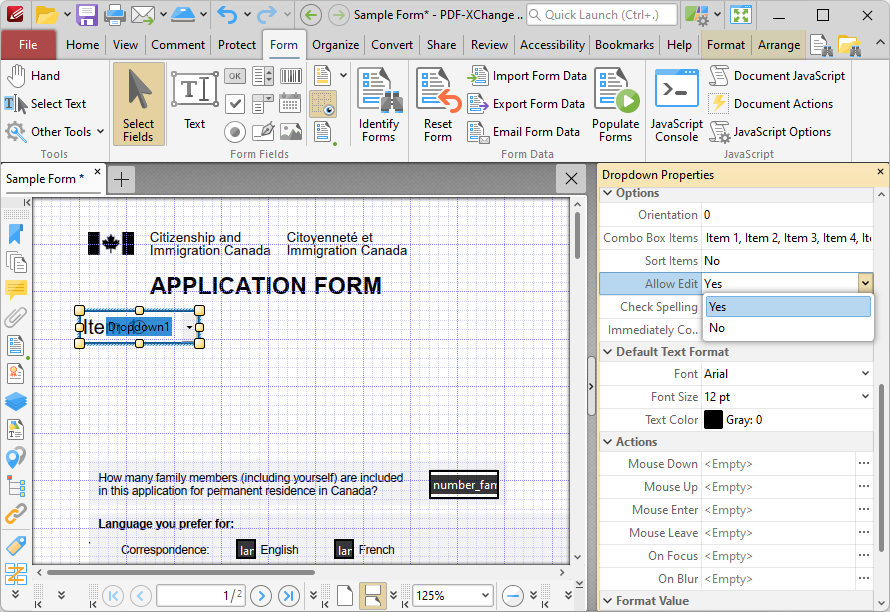Insert a list box form field
This screenshot has height=612, width=890.
(263, 76)
